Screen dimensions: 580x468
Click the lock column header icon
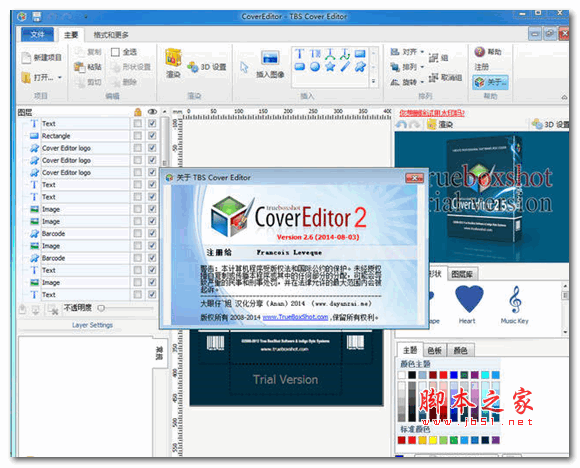(138, 112)
